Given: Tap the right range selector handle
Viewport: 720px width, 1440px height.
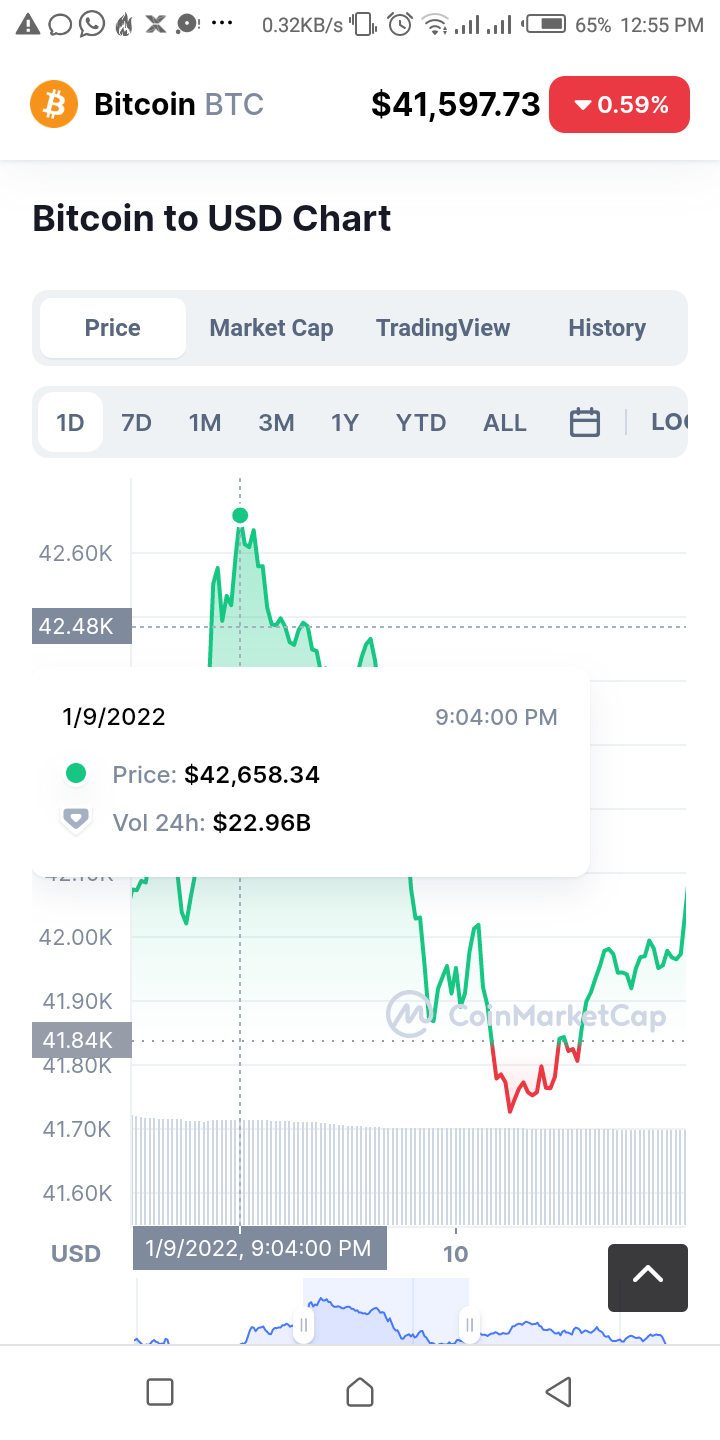Looking at the screenshot, I should (469, 1326).
